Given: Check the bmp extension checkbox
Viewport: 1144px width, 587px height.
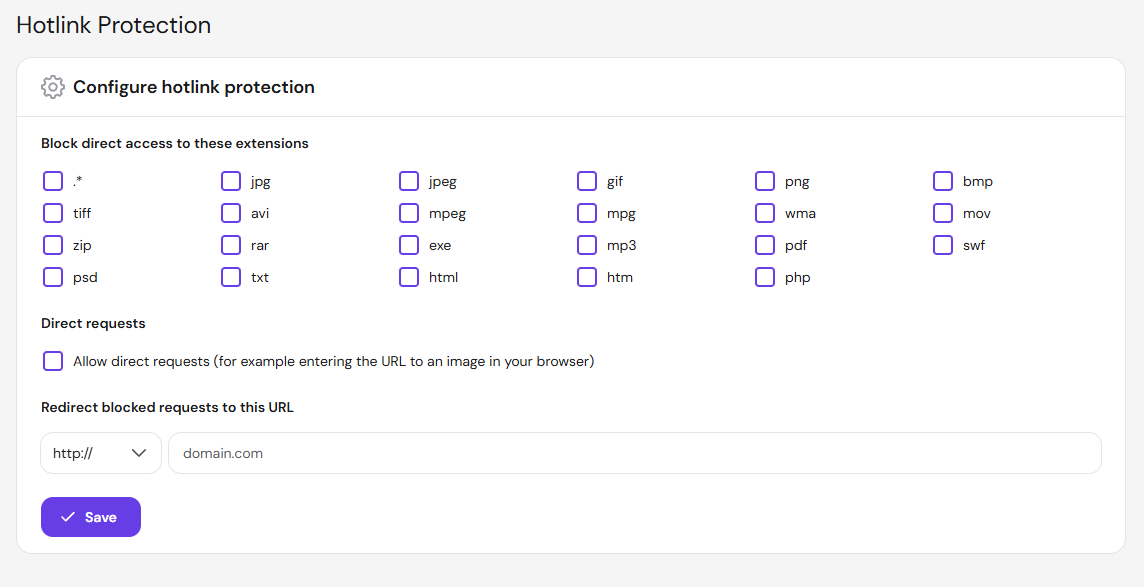Looking at the screenshot, I should coord(943,181).
